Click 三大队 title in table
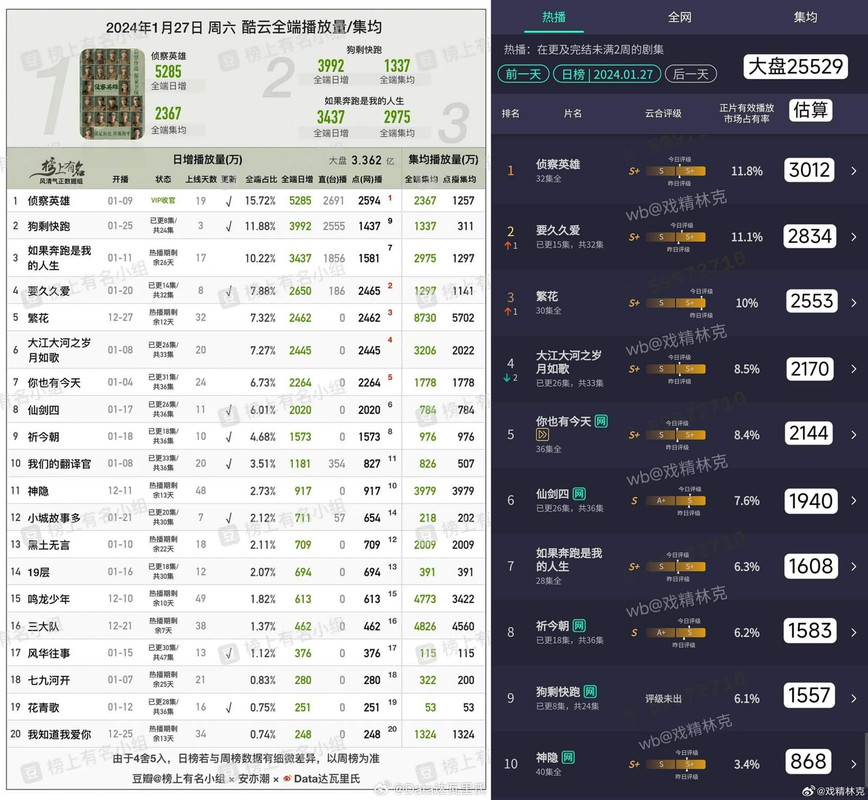Viewport: 868px width, 800px height. [x=43, y=627]
